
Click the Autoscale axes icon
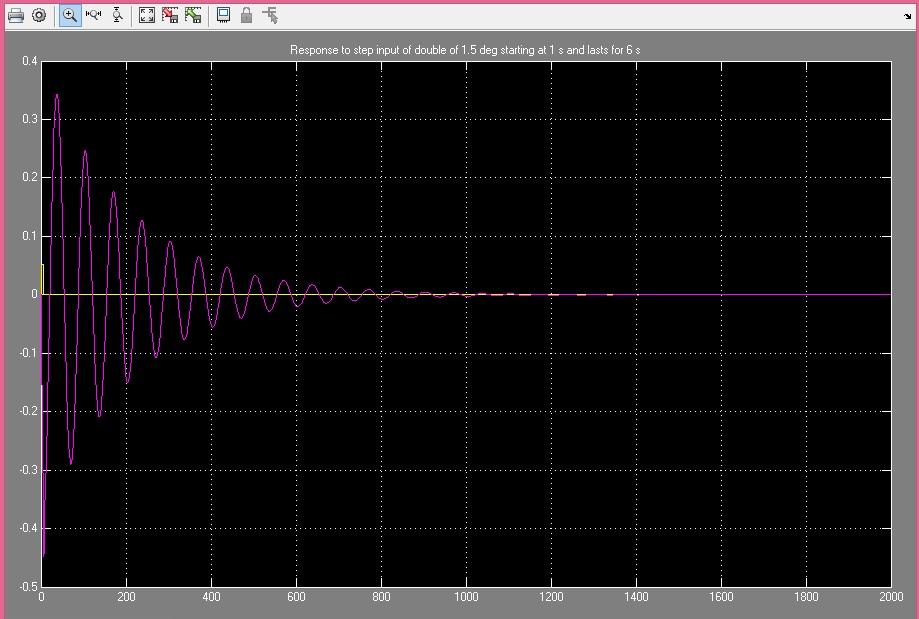click(147, 15)
